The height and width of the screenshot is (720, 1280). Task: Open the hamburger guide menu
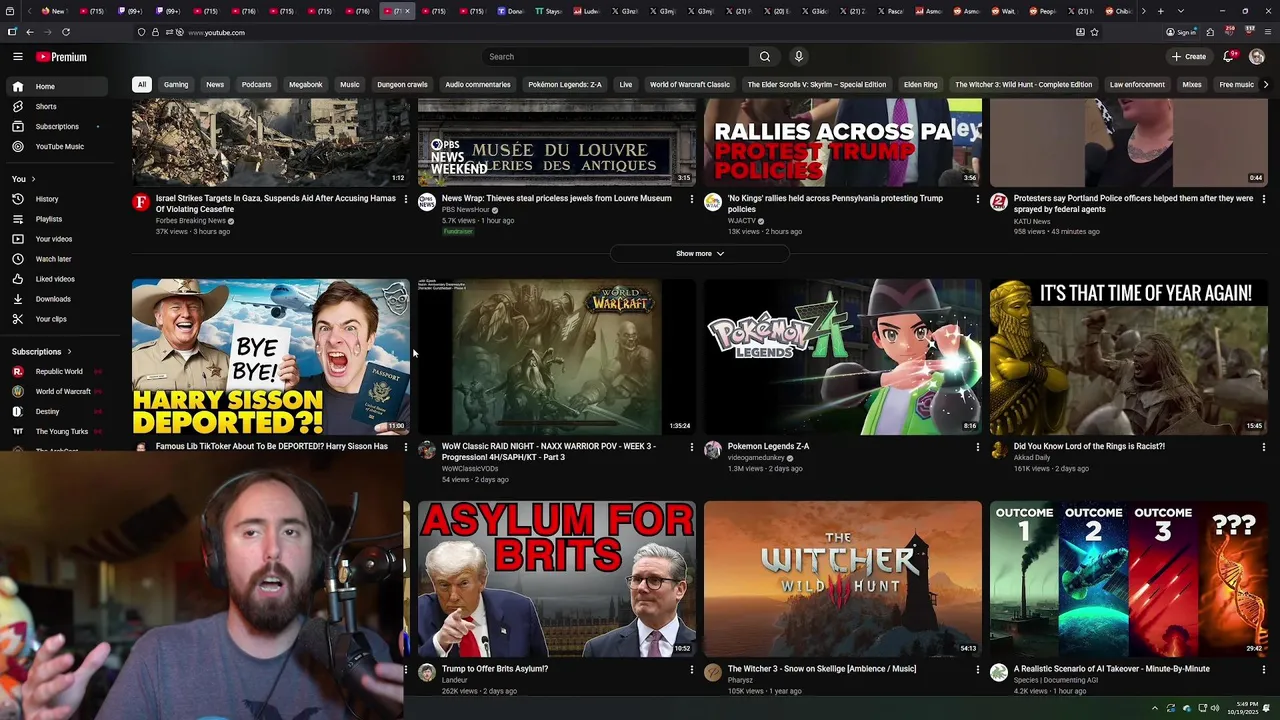tap(17, 57)
